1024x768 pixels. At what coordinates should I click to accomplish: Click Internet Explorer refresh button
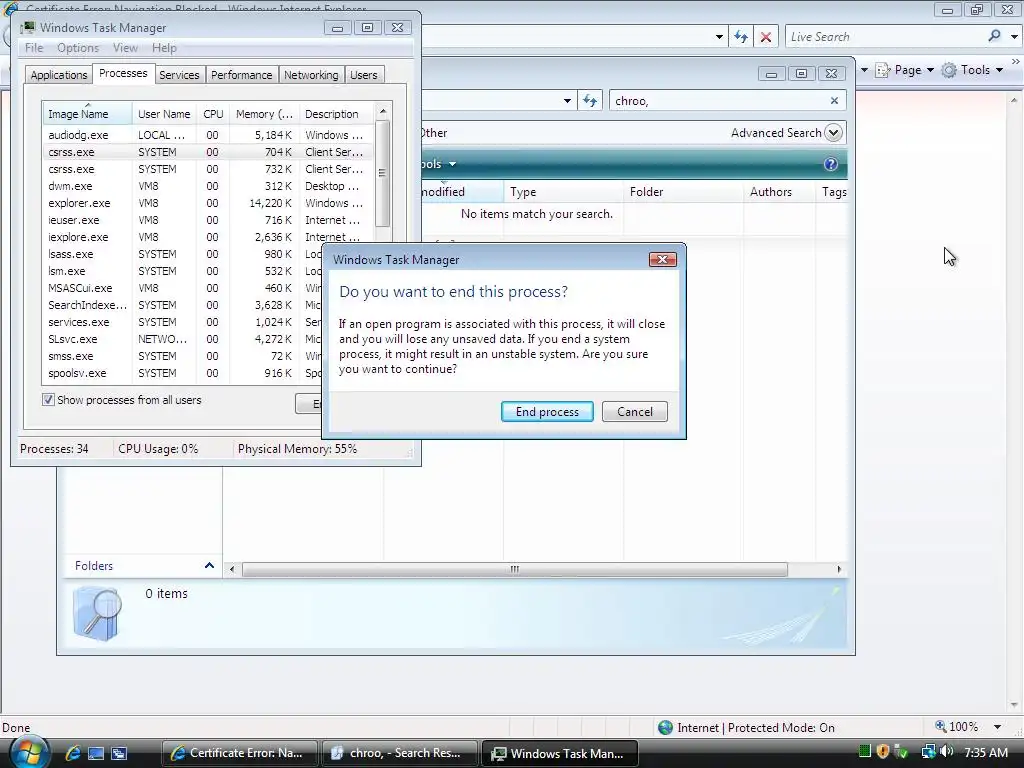(x=741, y=37)
